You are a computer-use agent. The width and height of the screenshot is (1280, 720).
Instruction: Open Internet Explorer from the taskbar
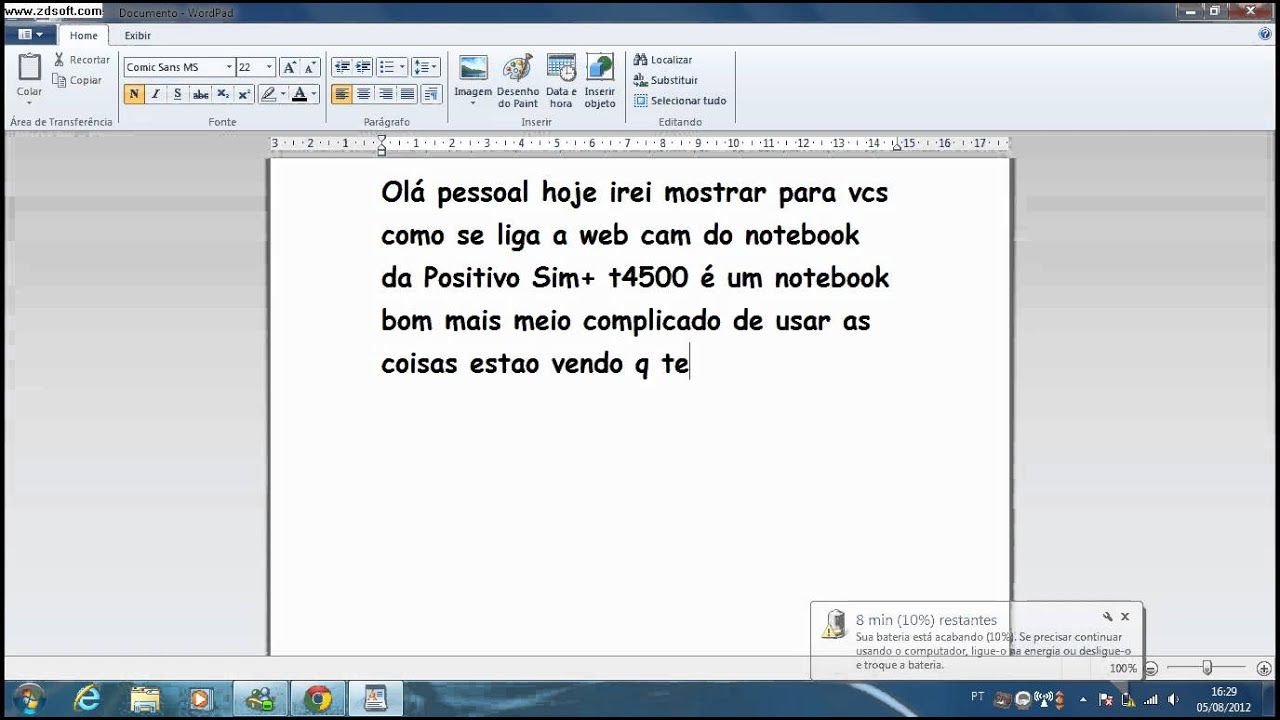tap(87, 699)
